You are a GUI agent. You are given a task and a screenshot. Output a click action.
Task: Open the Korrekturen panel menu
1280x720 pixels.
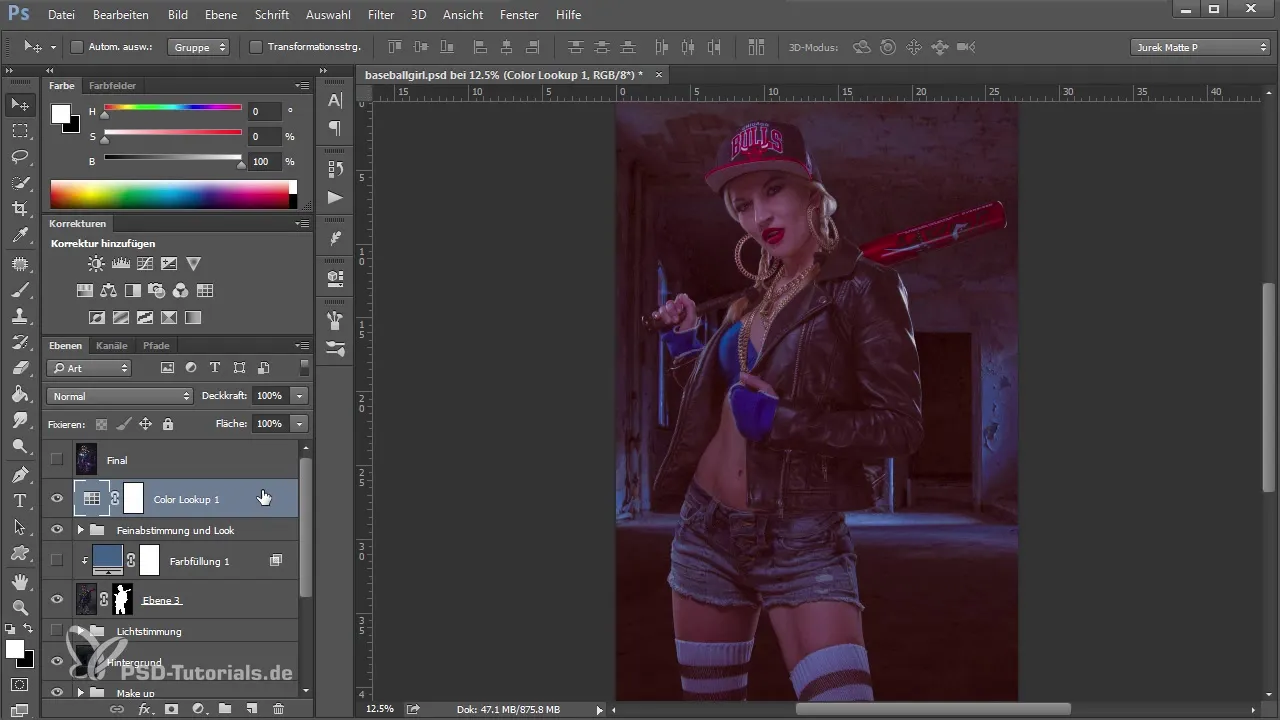tap(302, 224)
